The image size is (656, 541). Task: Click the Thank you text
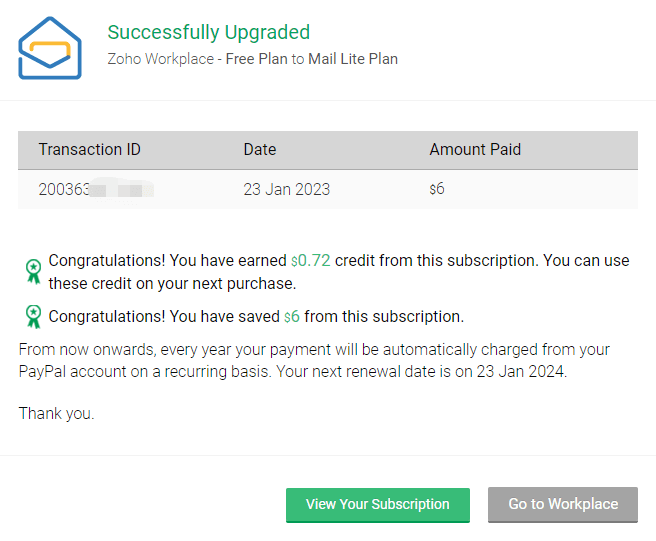pos(56,413)
